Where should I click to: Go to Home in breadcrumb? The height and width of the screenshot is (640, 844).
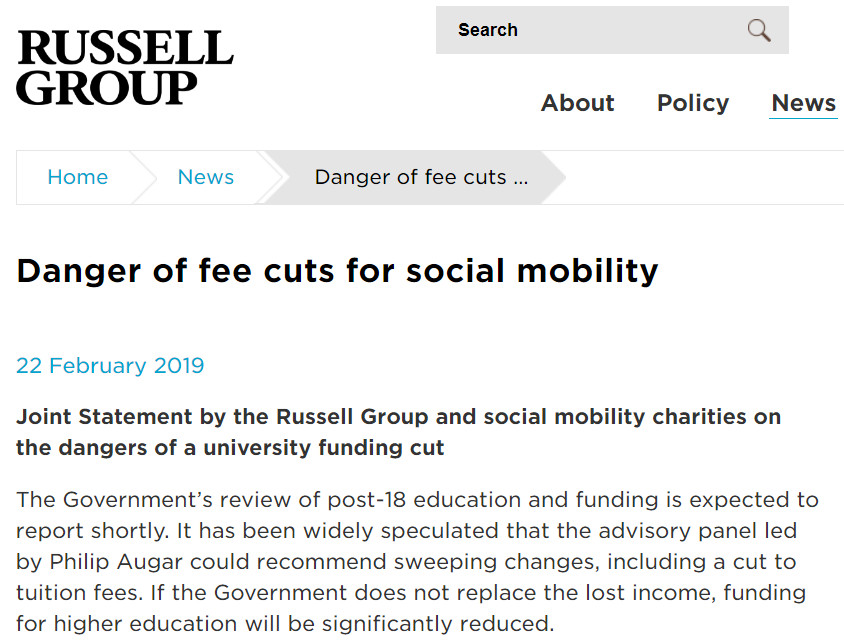78,177
